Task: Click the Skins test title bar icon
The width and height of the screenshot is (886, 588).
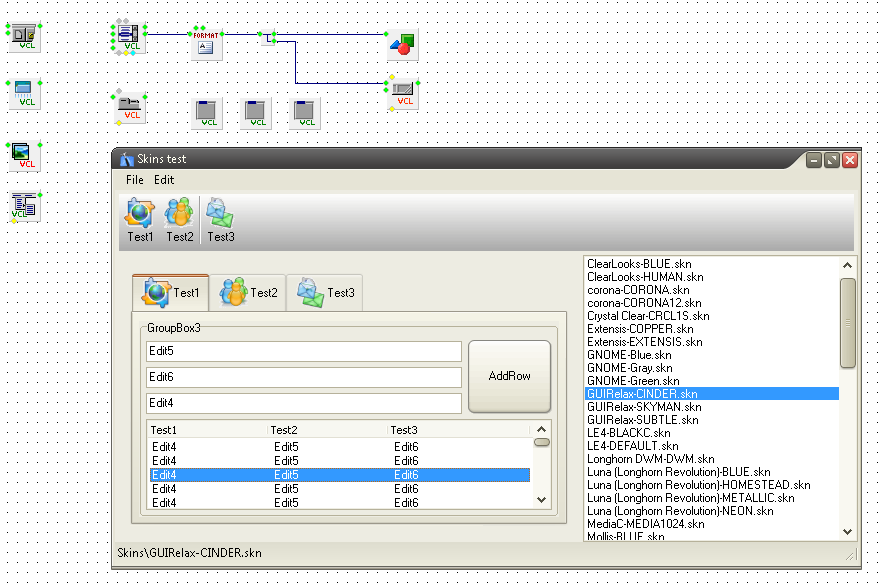Action: 126,159
